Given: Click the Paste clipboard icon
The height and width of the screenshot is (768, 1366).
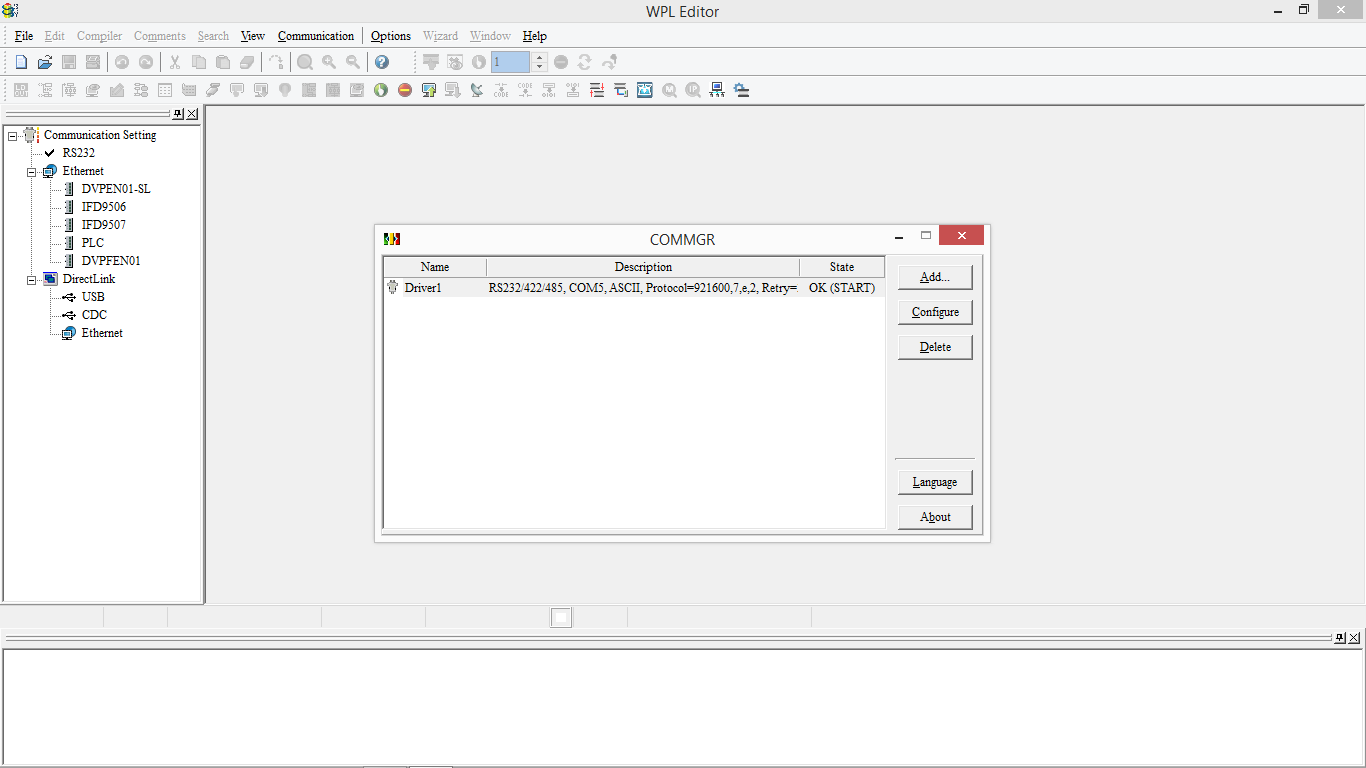Looking at the screenshot, I should [x=223, y=62].
